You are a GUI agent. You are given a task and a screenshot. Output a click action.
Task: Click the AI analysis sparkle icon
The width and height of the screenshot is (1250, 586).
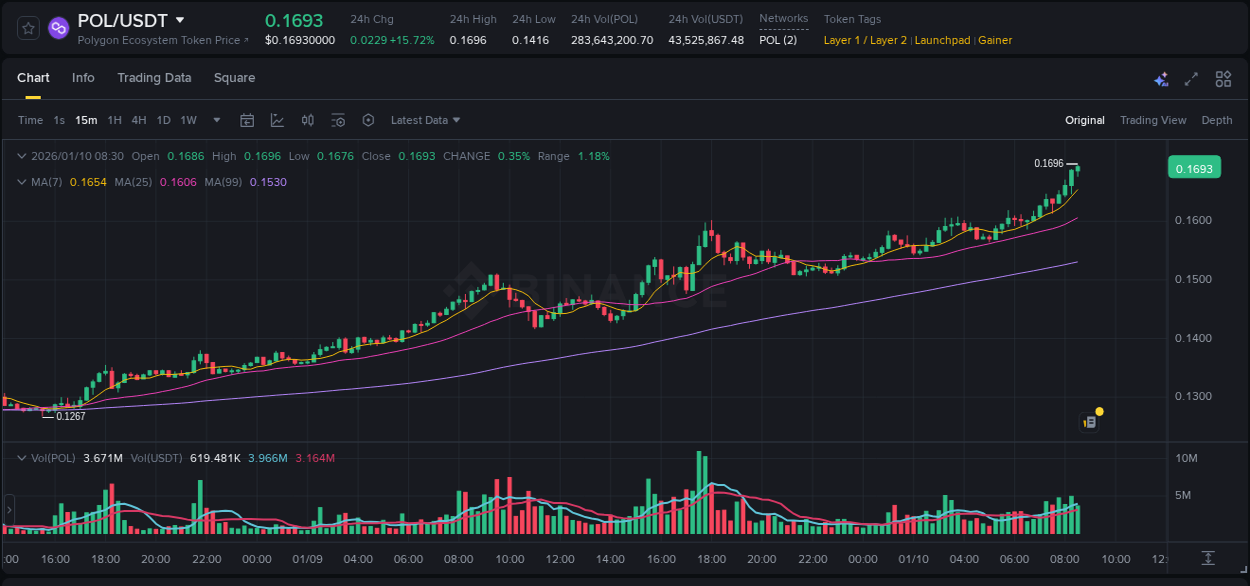pyautogui.click(x=1160, y=78)
